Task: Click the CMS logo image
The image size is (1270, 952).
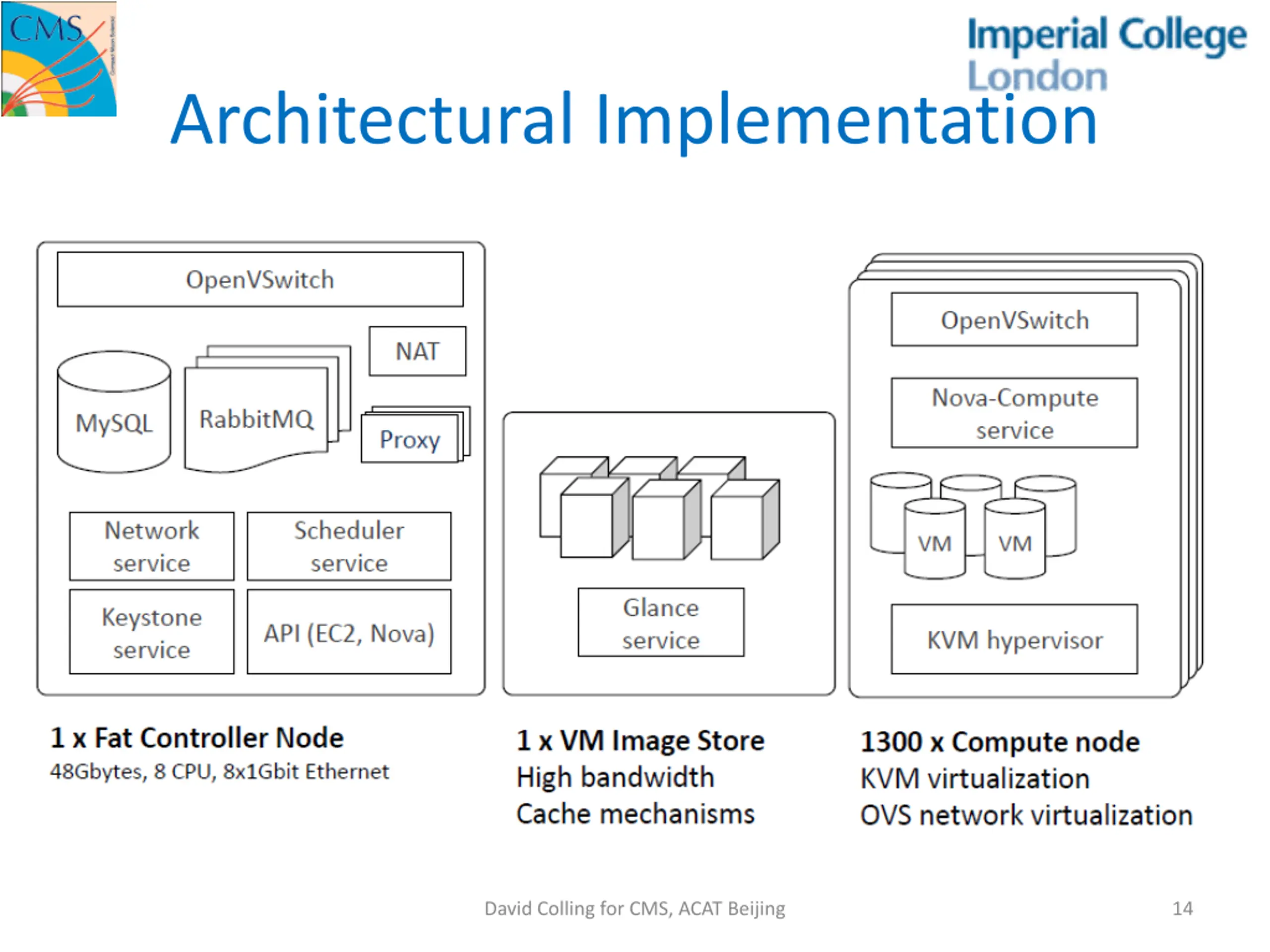Action: (x=59, y=59)
